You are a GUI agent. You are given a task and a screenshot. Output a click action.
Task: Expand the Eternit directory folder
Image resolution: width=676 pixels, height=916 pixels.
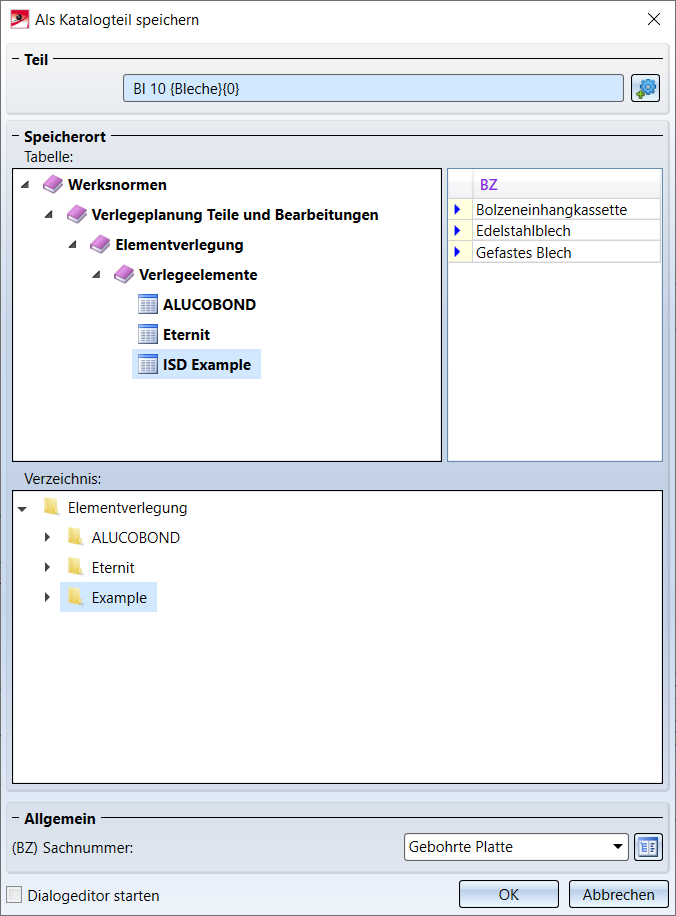[47, 568]
